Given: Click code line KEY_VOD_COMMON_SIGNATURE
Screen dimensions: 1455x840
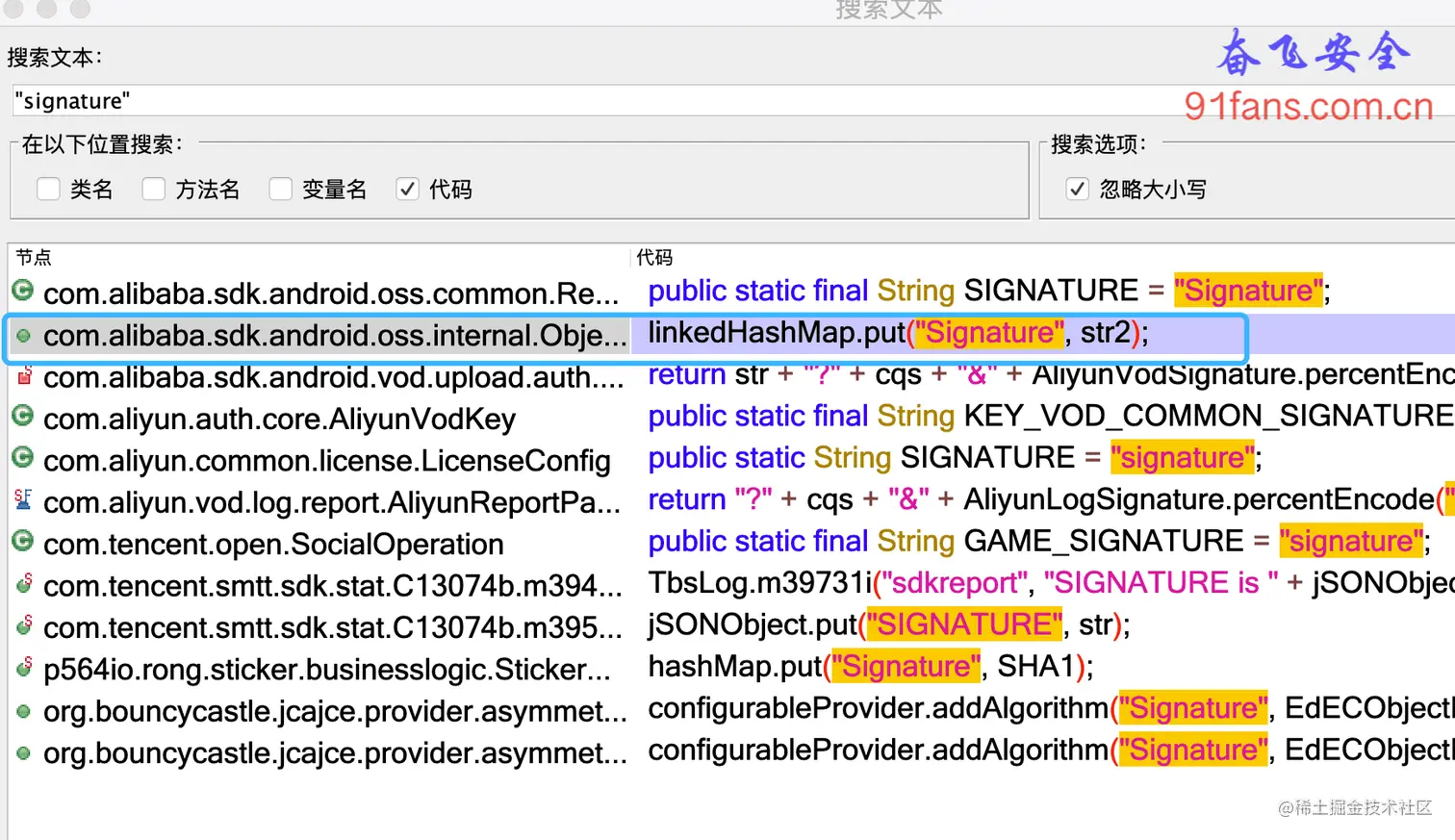Looking at the screenshot, I should click(x=1051, y=416).
